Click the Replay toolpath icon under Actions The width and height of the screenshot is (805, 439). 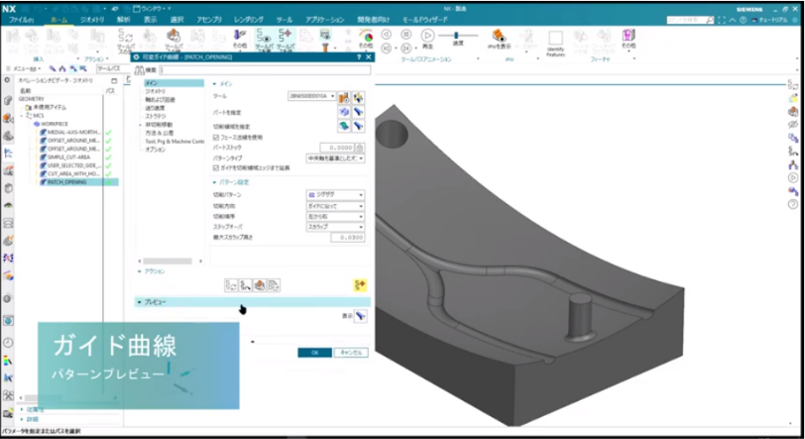tap(245, 285)
